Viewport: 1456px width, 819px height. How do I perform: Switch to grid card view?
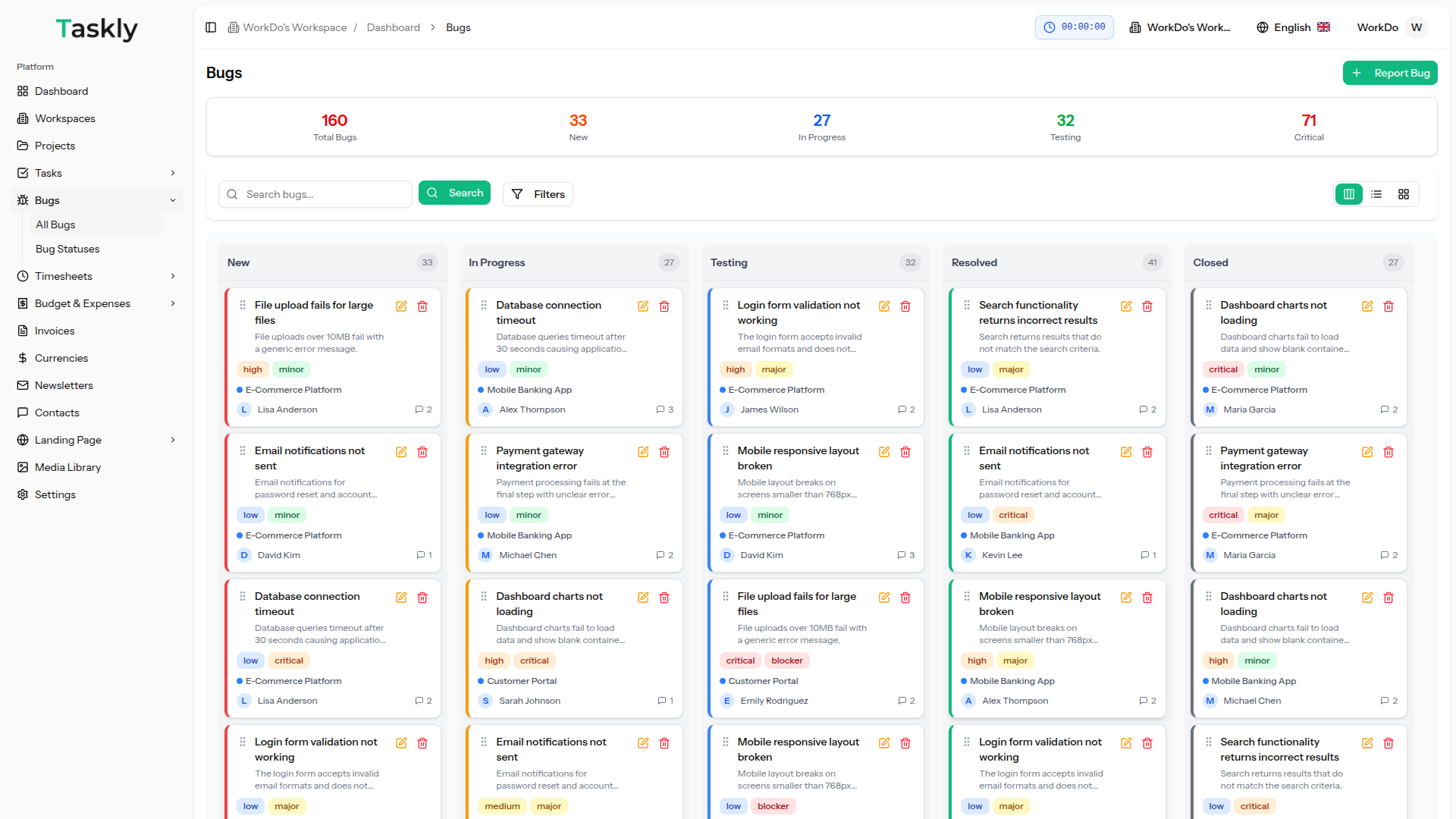click(1404, 194)
